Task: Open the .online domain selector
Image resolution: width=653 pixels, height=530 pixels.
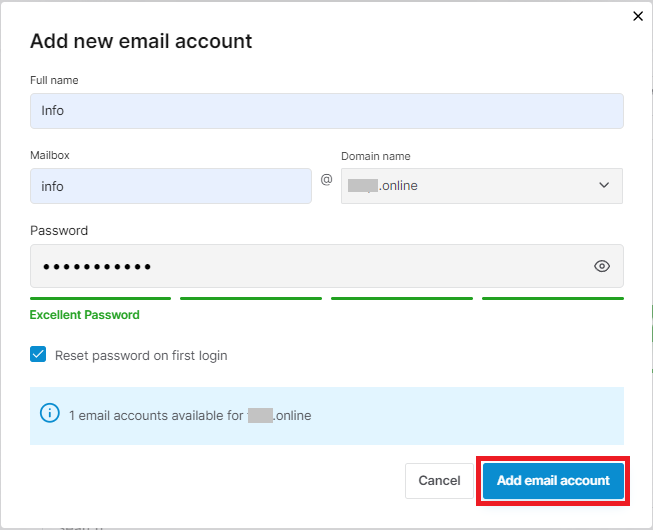Action: pos(482,186)
